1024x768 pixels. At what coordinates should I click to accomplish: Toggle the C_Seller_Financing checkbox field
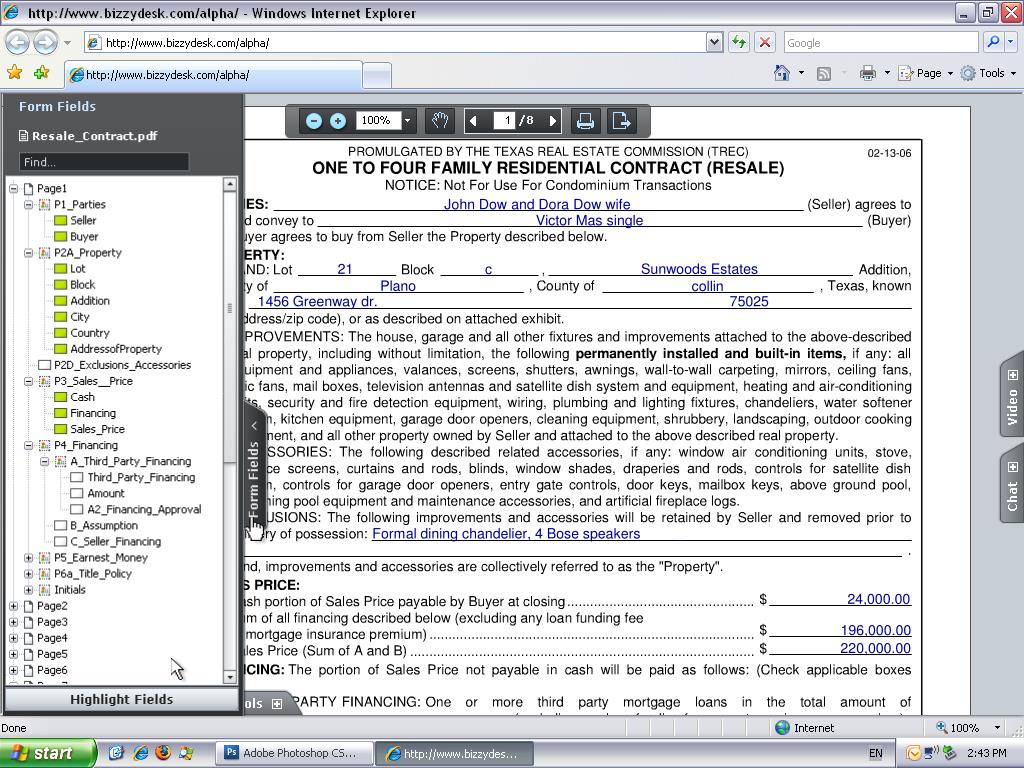(61, 541)
